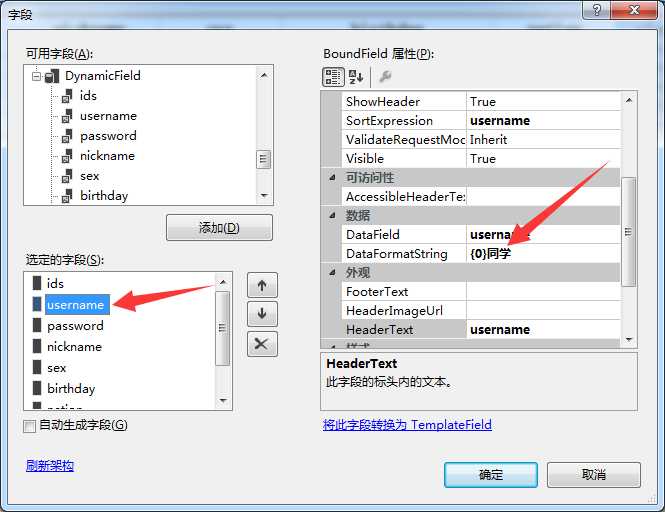Click the 添加(D) add button

click(x=219, y=228)
